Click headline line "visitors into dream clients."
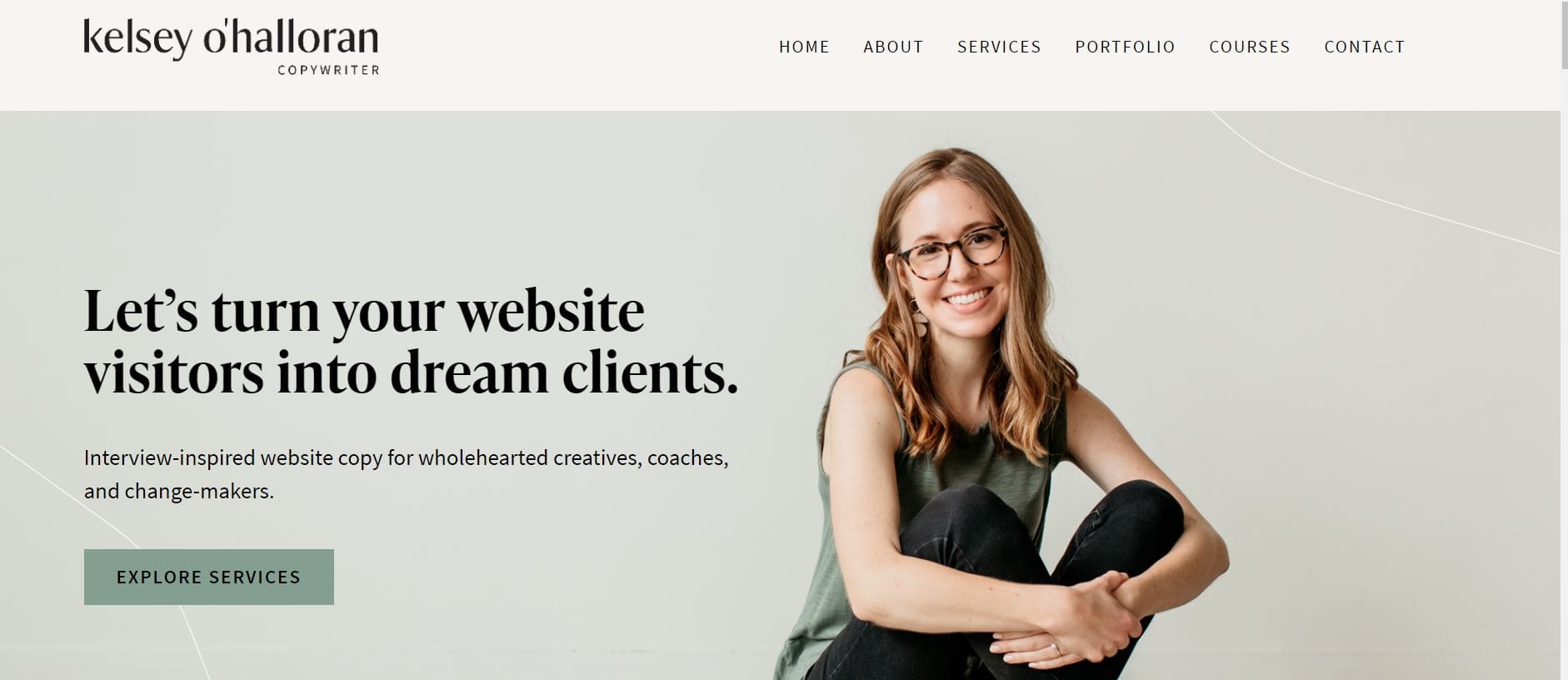Screen dimensions: 1568x680 (411, 372)
